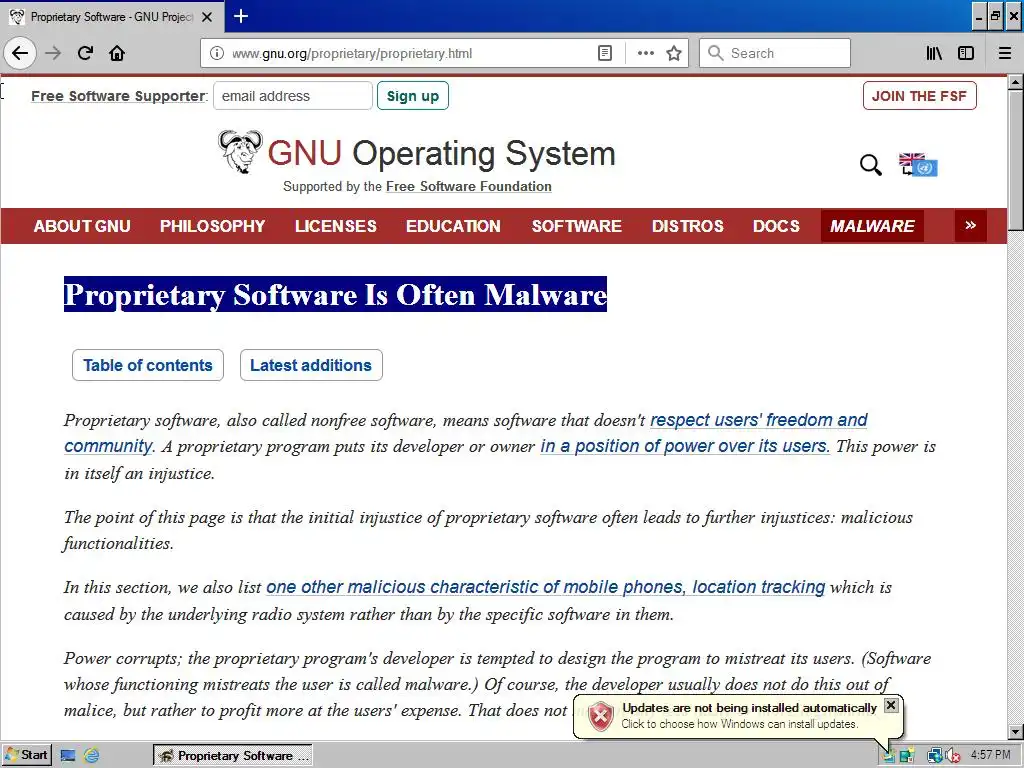Screen dimensions: 1024x768
Task: Select the Proprietary Software taskbar button
Action: coord(233,756)
